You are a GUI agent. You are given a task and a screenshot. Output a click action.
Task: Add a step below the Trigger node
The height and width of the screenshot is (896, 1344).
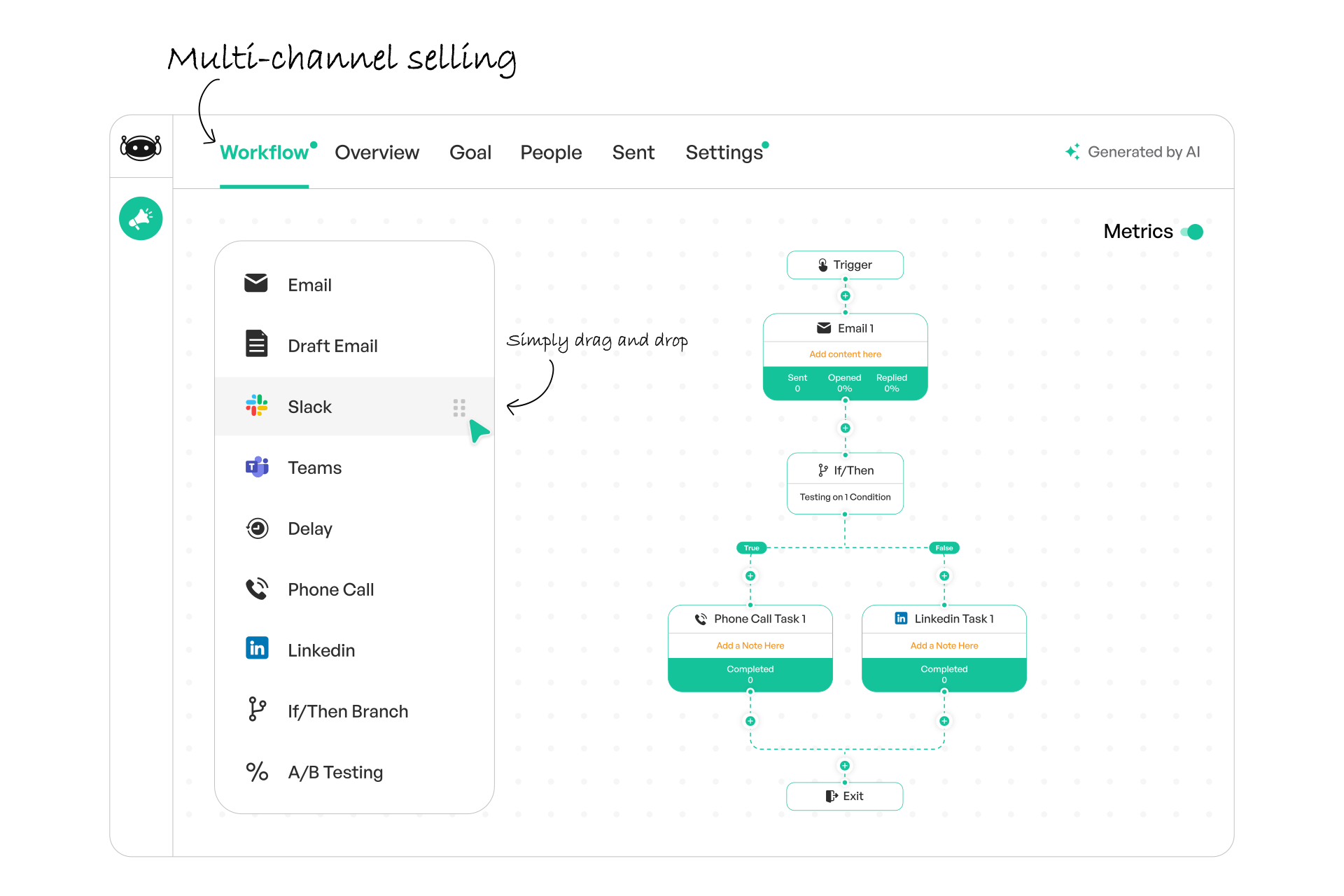click(845, 295)
